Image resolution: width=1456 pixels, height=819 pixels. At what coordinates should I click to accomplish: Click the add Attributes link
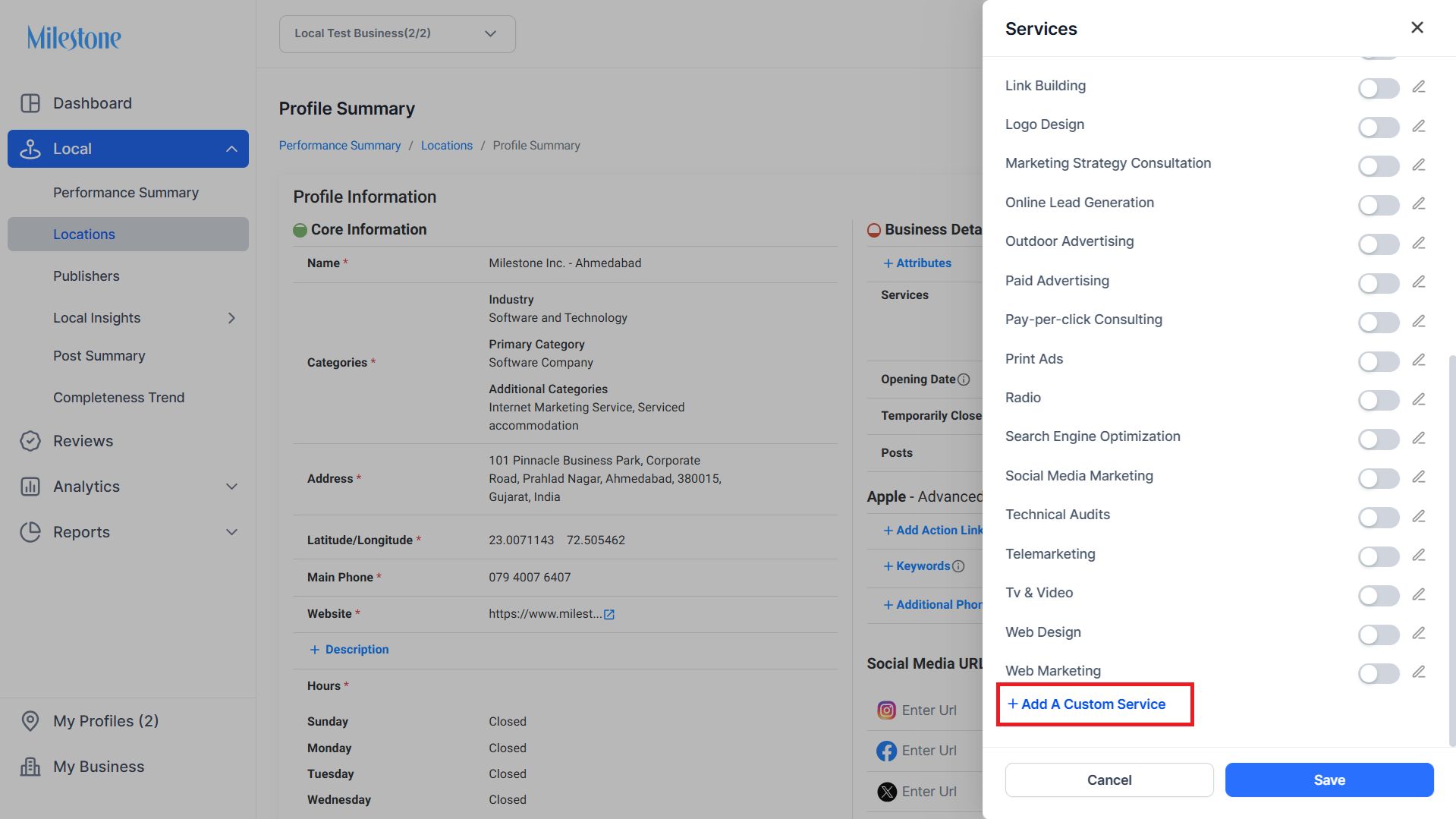(x=917, y=263)
